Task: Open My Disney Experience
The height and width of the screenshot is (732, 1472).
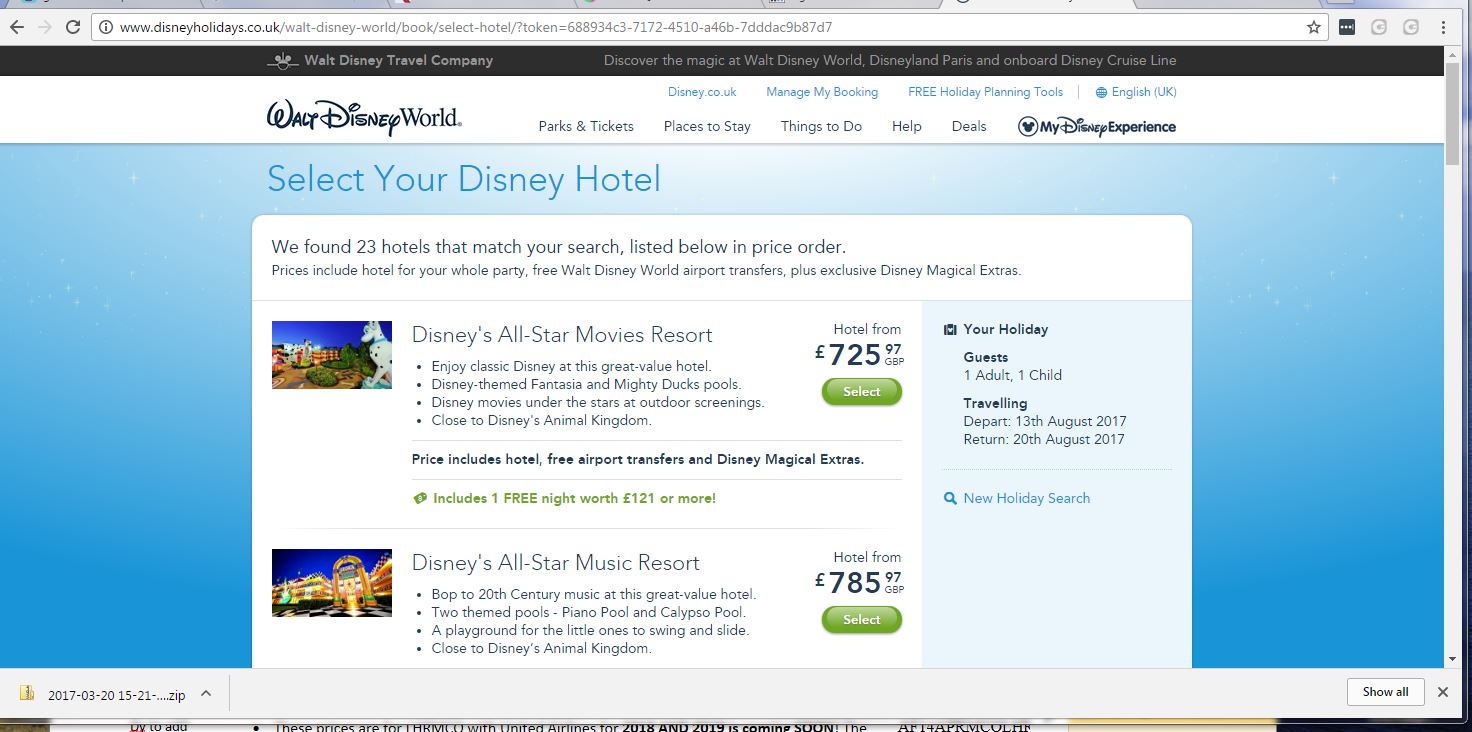Action: click(1096, 127)
